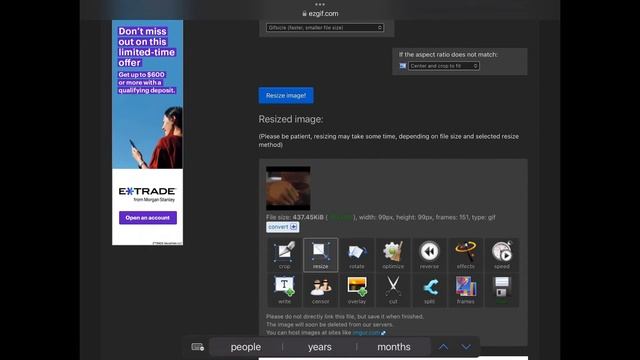The width and height of the screenshot is (640, 360).
Task: Choose the 'people' word suggestion
Action: (x=246, y=347)
